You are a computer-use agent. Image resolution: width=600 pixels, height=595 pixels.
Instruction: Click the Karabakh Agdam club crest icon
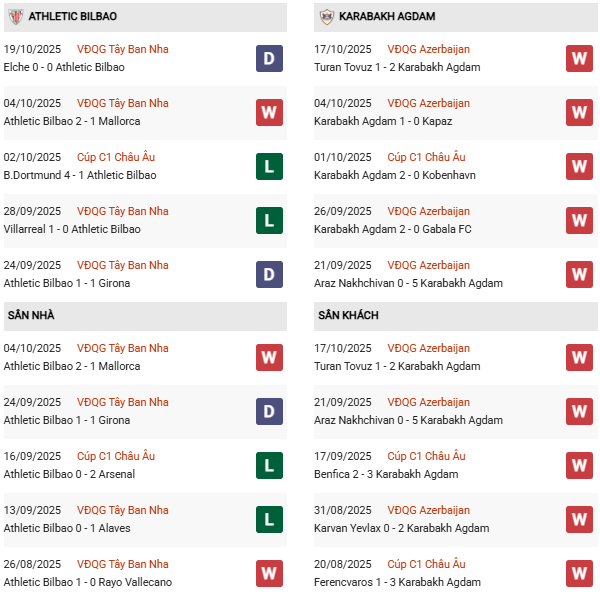(326, 17)
